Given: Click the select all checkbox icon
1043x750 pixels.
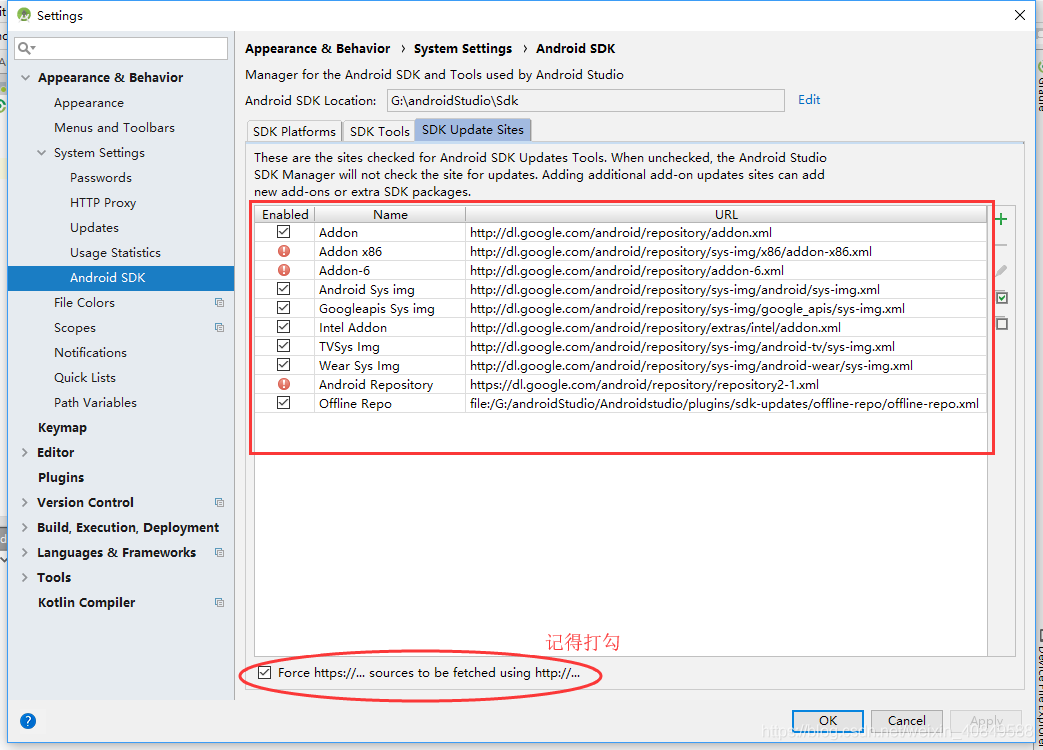Looking at the screenshot, I should (x=1002, y=298).
